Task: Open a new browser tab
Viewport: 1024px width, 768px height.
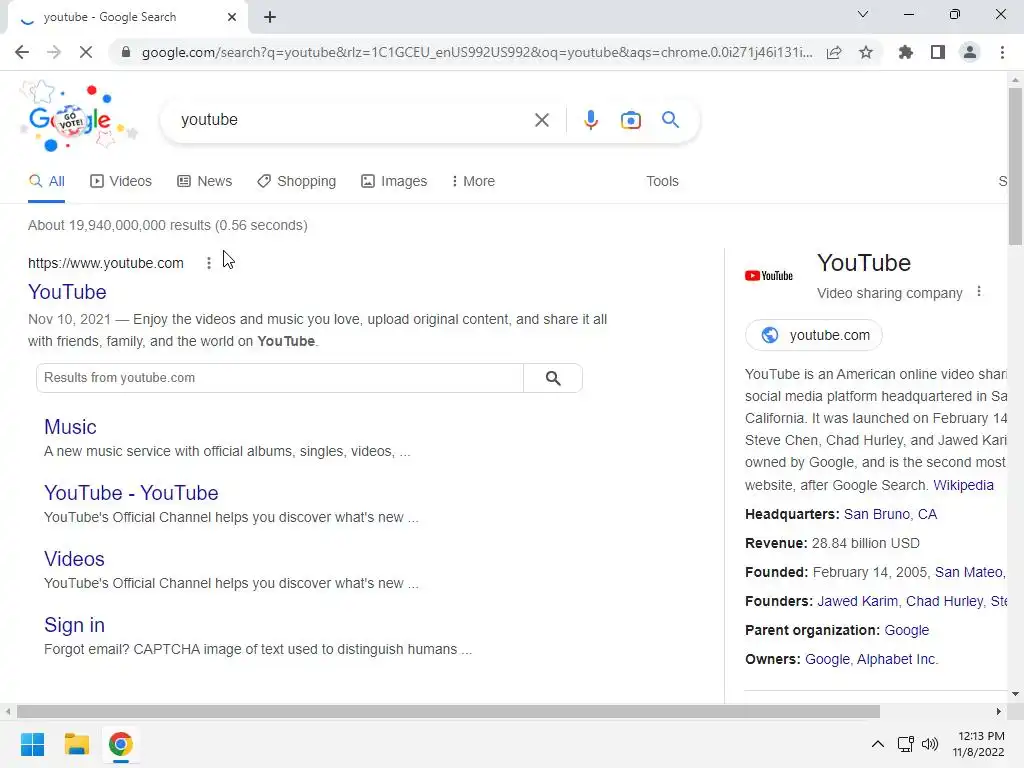Action: click(270, 17)
